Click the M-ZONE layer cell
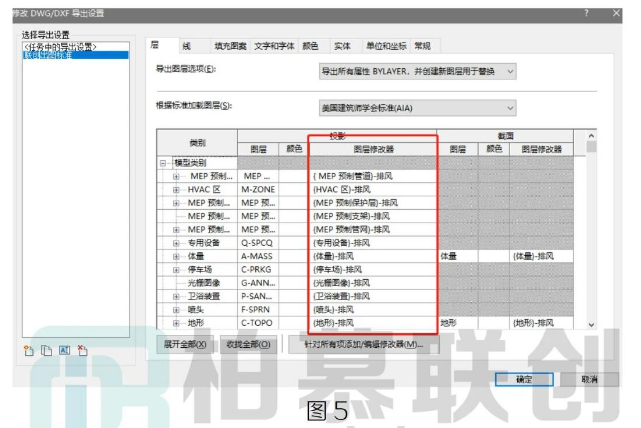Viewport: 641px width, 428px height. click(x=258, y=190)
